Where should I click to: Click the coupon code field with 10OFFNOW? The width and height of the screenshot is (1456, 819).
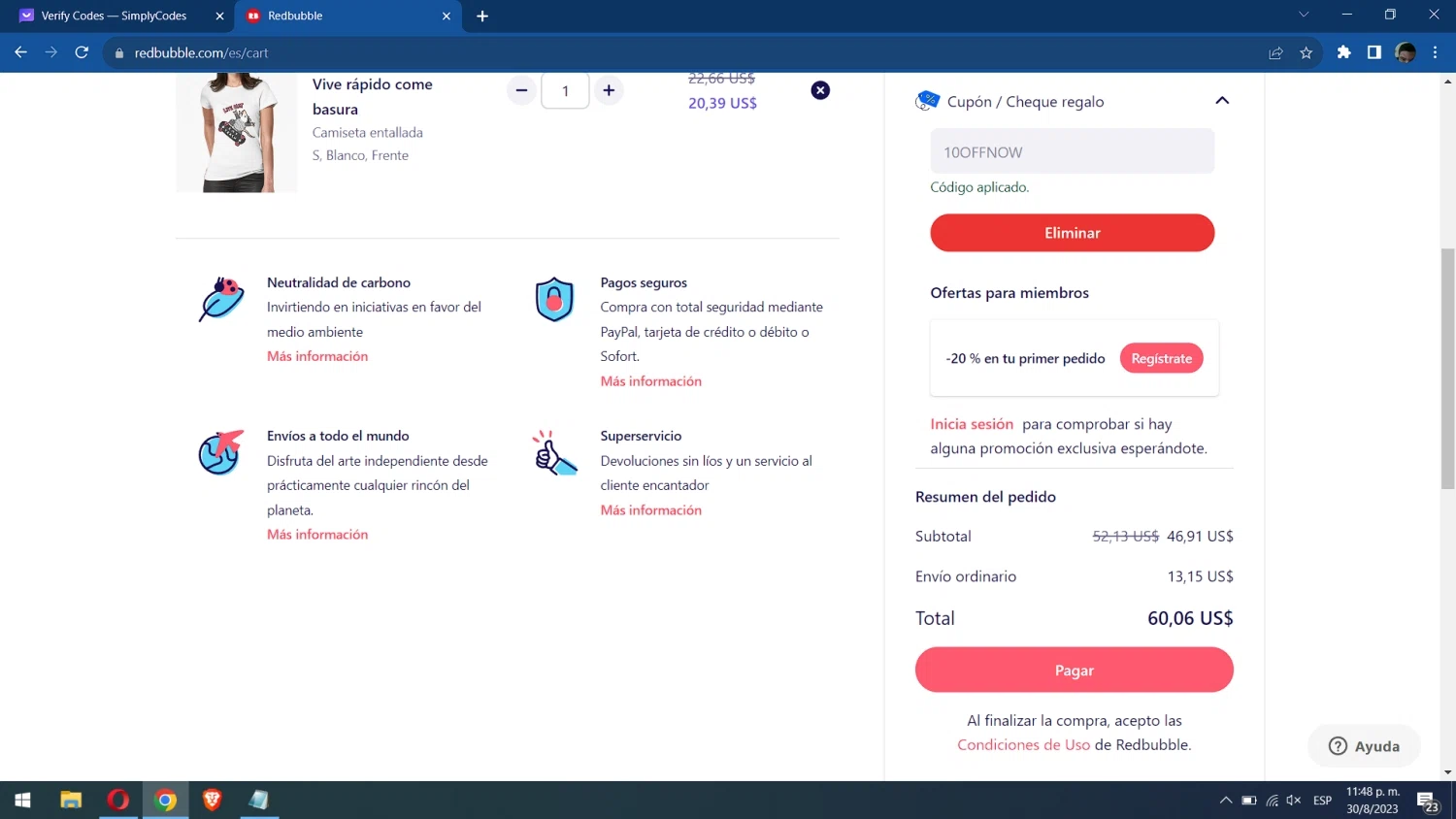click(1072, 151)
